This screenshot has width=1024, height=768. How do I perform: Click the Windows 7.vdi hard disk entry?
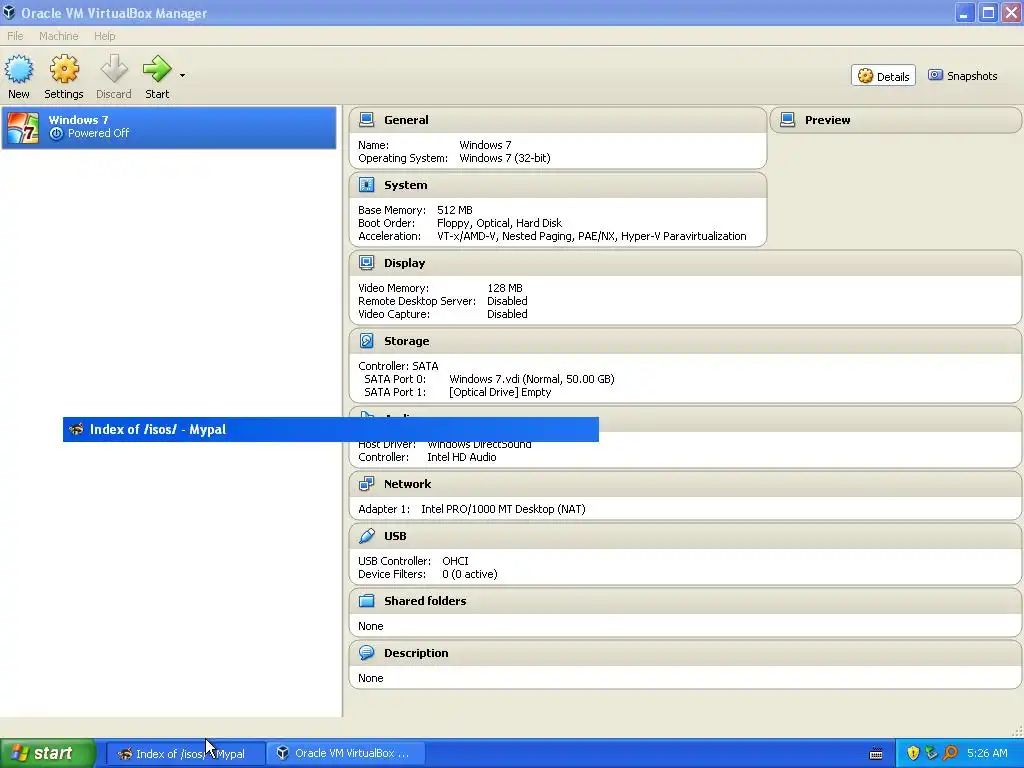click(532, 379)
